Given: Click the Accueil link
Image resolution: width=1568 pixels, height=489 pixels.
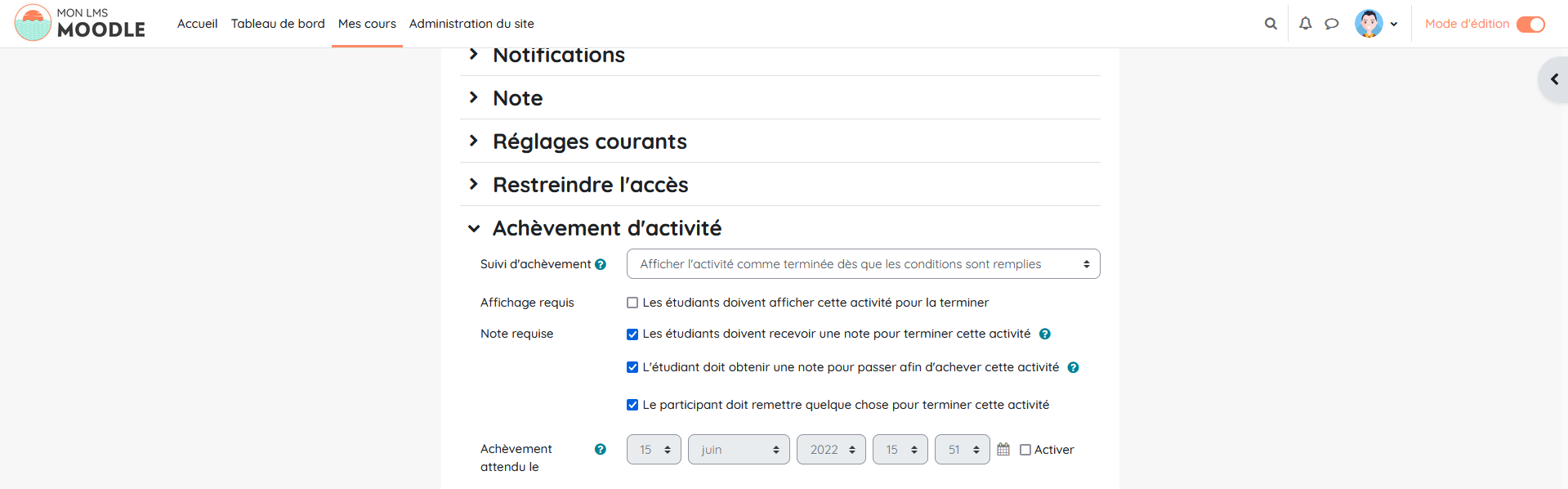Looking at the screenshot, I should (197, 24).
